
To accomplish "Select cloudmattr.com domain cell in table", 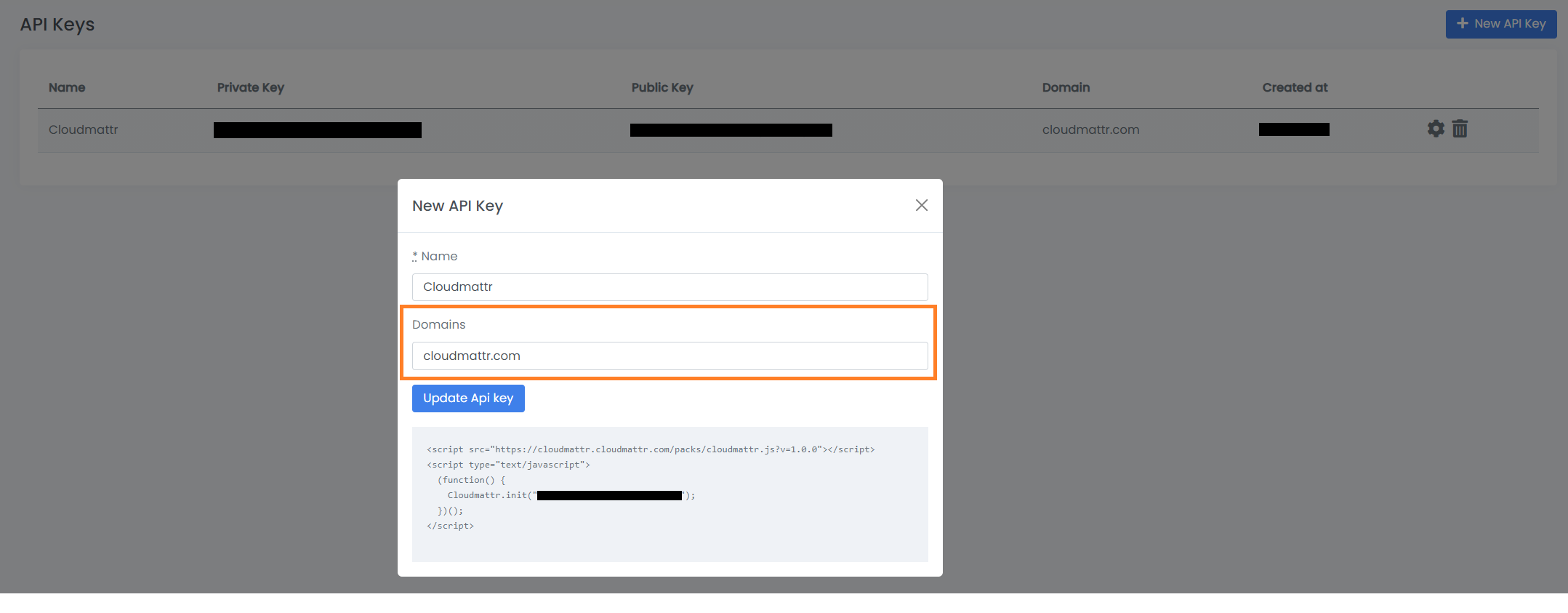I will [1090, 129].
